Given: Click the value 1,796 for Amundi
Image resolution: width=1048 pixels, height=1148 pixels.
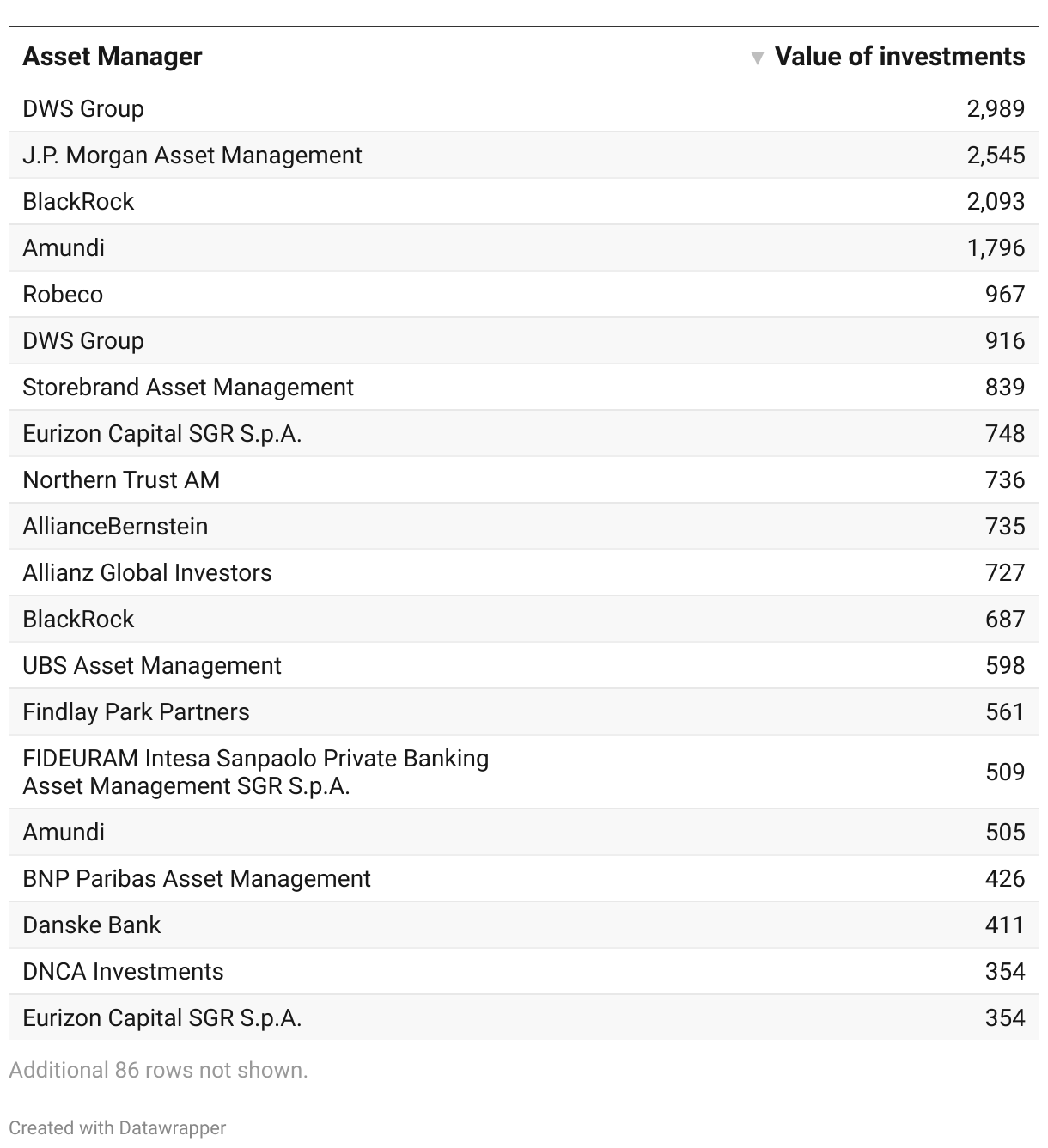Looking at the screenshot, I should click(996, 248).
